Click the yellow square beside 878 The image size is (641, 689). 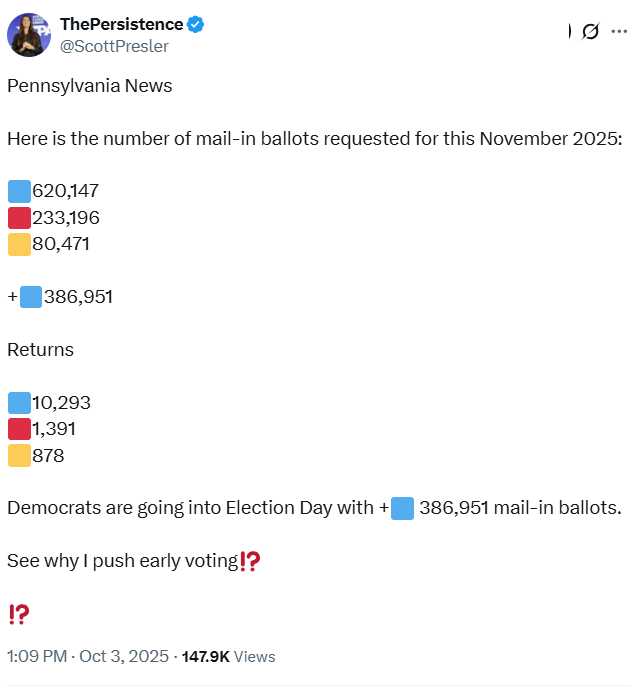click(19, 455)
